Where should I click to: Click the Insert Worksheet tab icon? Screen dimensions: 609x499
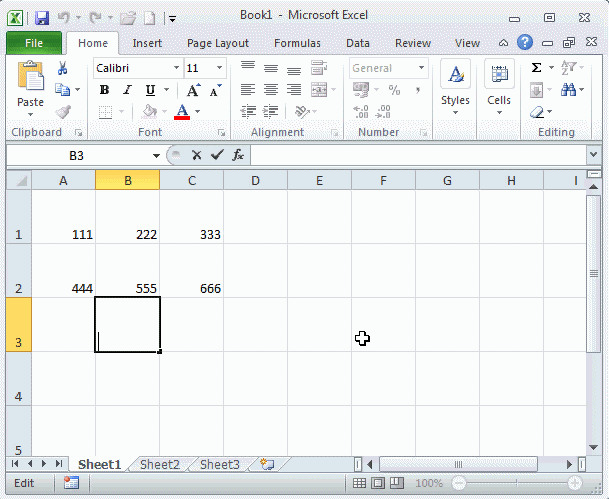pos(267,465)
